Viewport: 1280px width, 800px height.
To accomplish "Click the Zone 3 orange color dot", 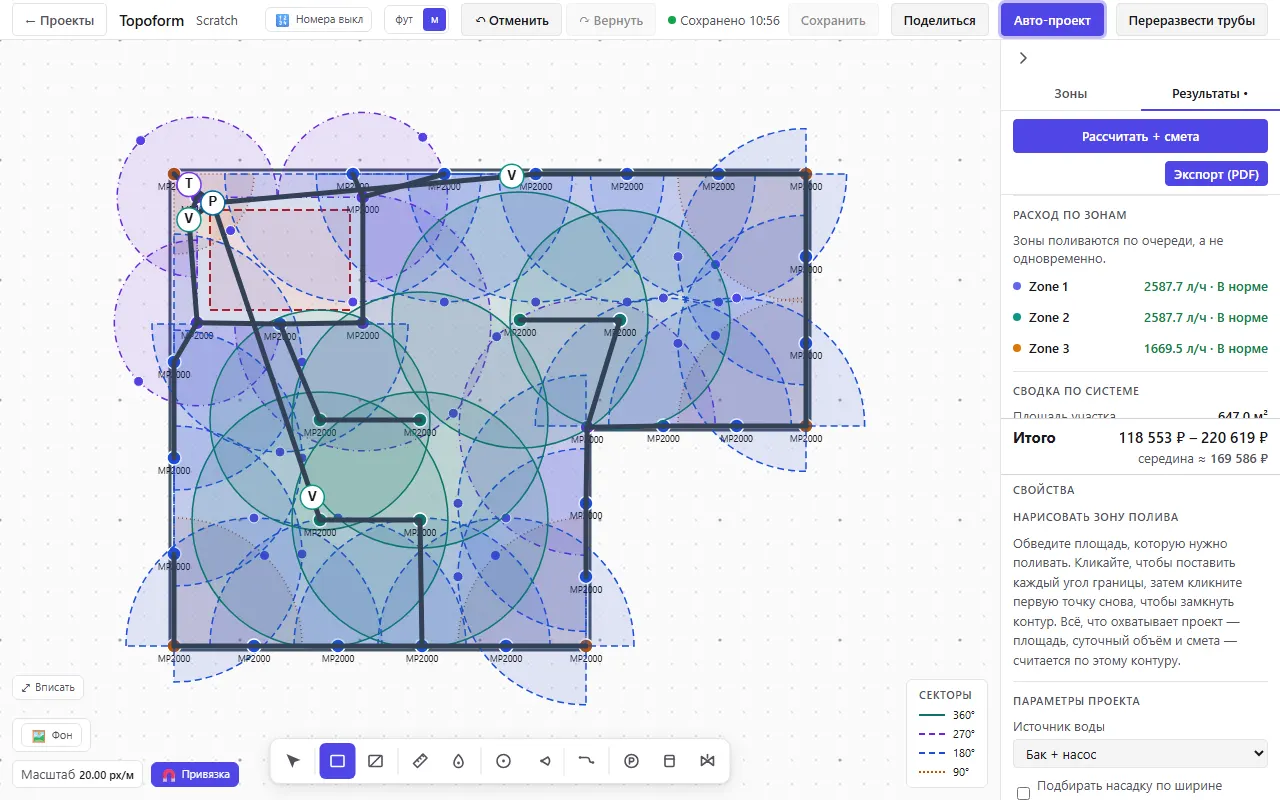I will [x=1017, y=348].
